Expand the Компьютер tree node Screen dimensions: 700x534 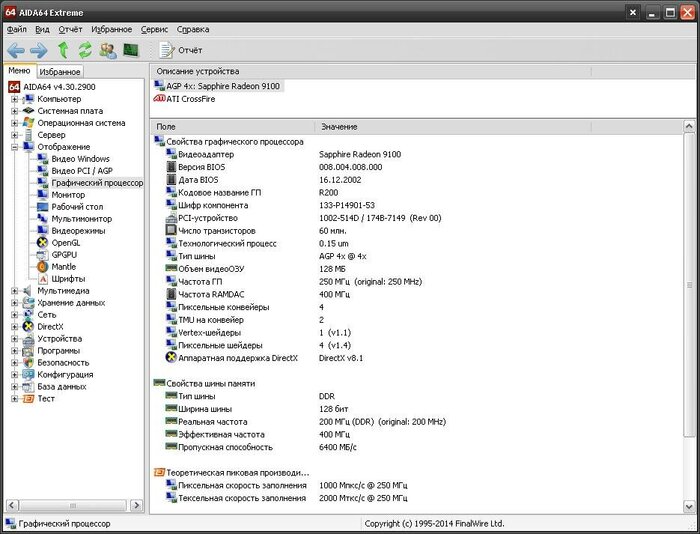(15, 99)
